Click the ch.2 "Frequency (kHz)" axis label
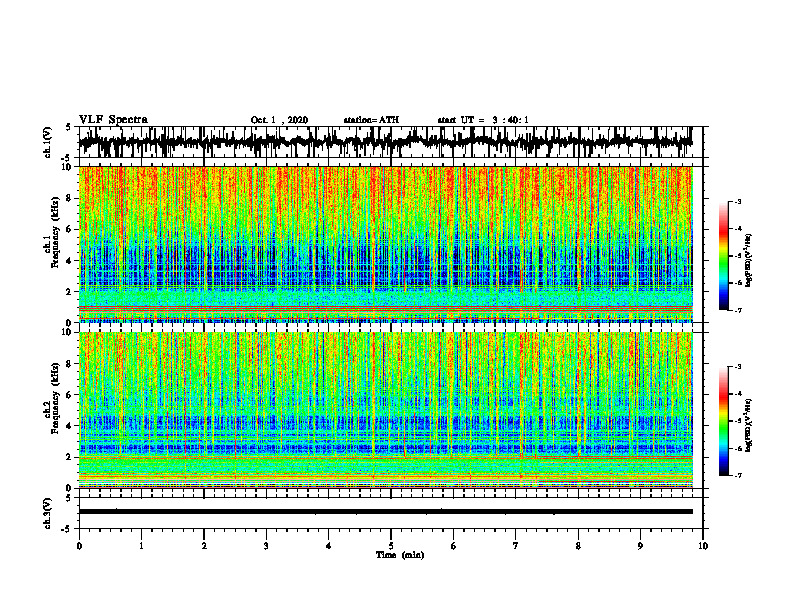The height and width of the screenshot is (612, 792). (x=55, y=398)
